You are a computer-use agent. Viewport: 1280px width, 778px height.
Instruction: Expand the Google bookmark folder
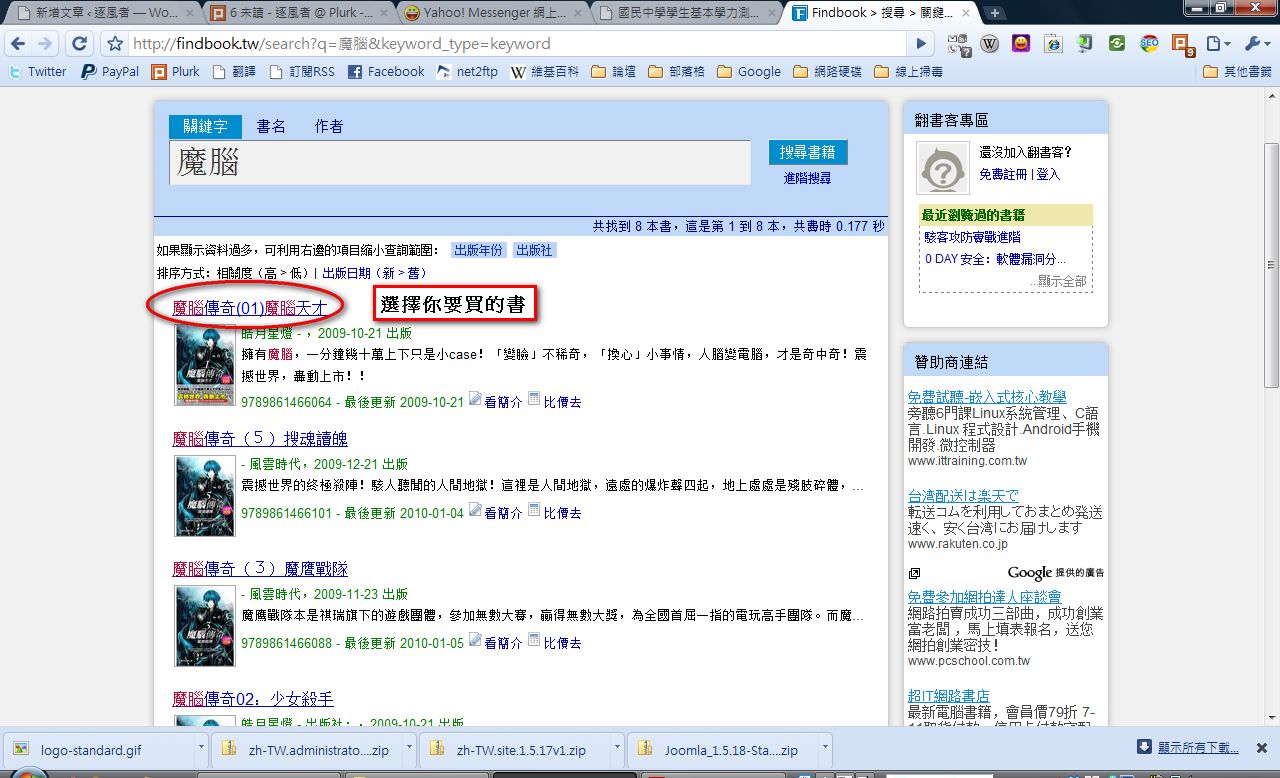(x=749, y=72)
